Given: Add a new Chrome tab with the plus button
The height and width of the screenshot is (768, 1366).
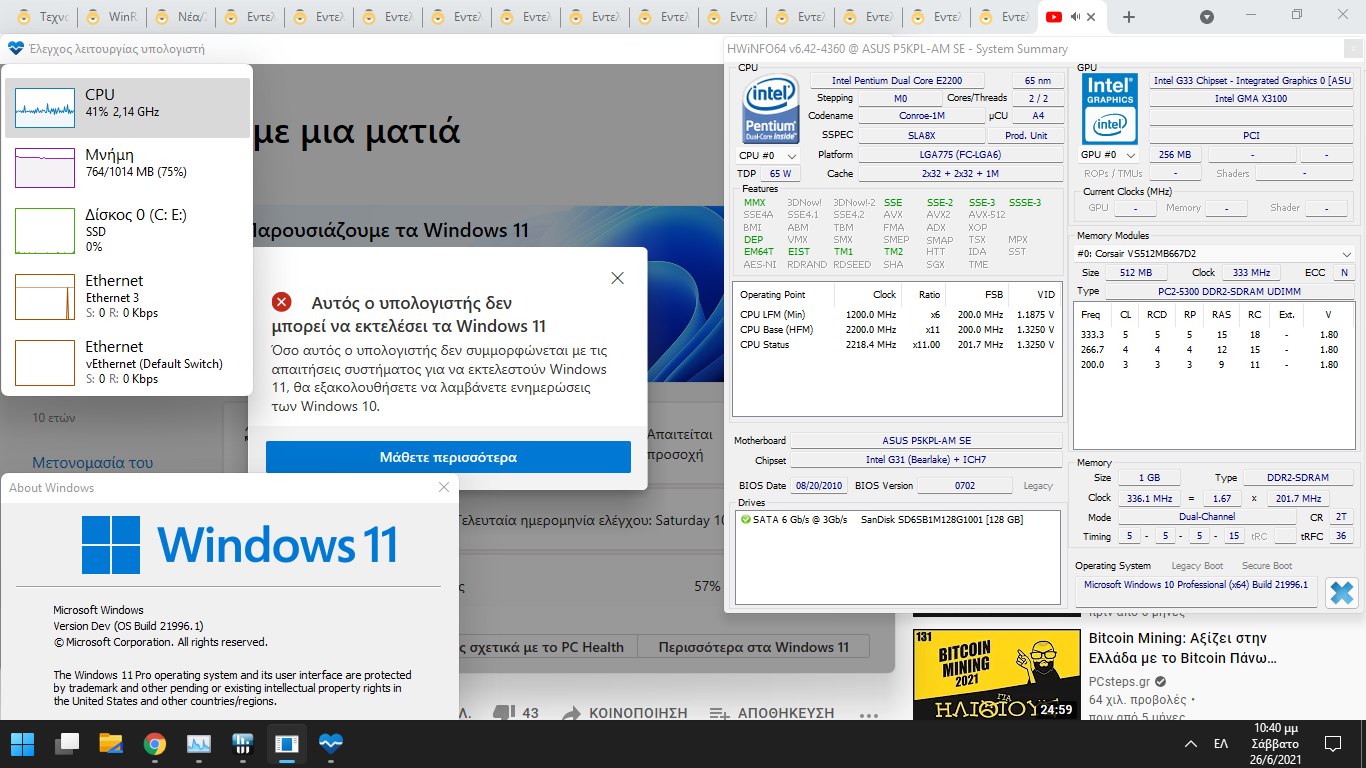Looking at the screenshot, I should [1129, 17].
